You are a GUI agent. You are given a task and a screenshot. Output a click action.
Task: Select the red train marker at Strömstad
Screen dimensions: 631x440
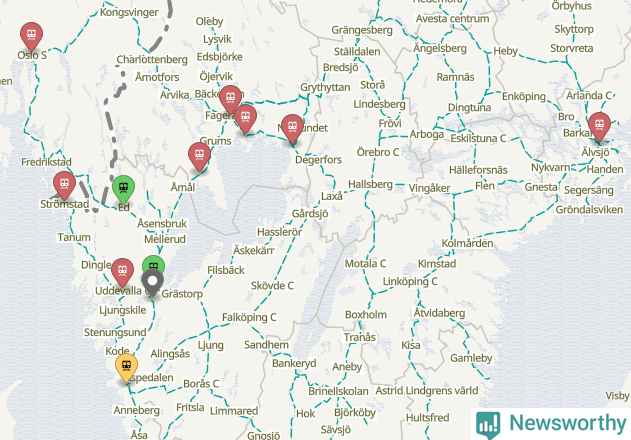[64, 185]
